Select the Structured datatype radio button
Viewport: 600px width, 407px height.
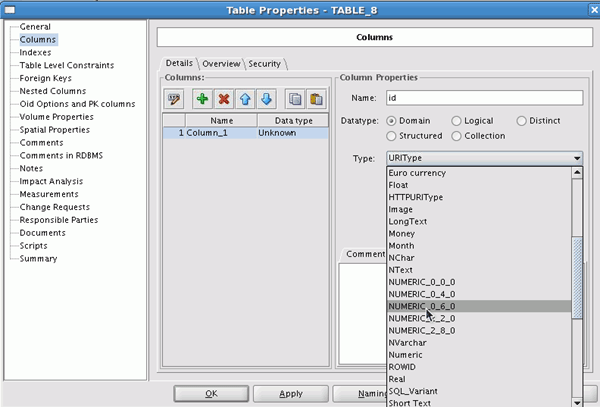click(x=391, y=136)
